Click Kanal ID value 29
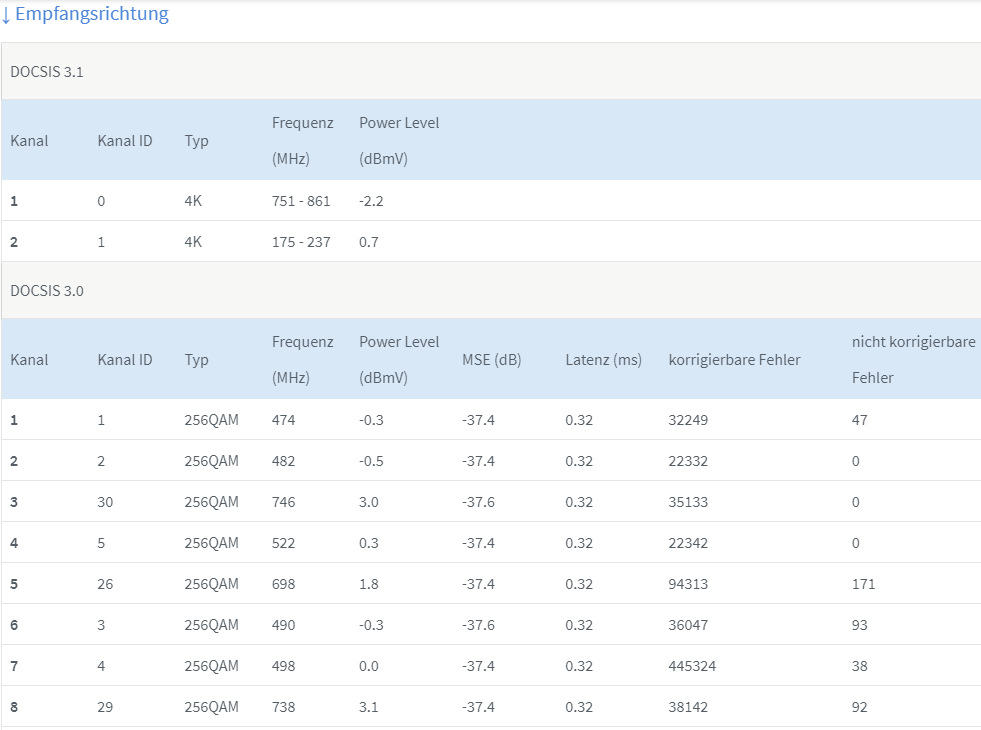The width and height of the screenshot is (981, 730). point(105,707)
